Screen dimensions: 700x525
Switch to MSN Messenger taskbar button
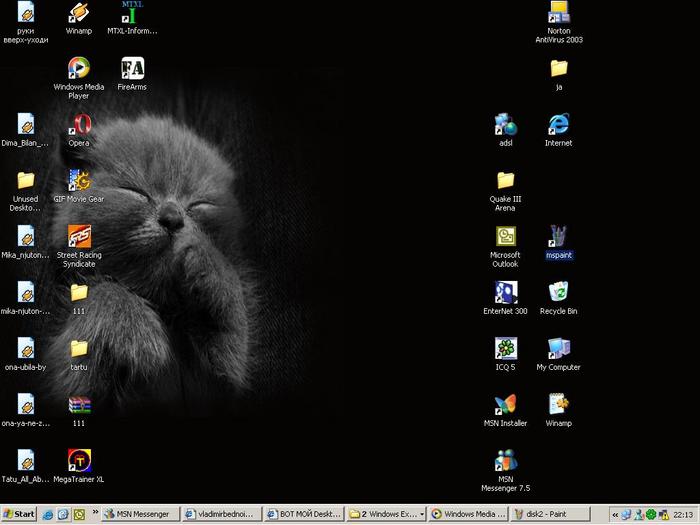pos(141,514)
